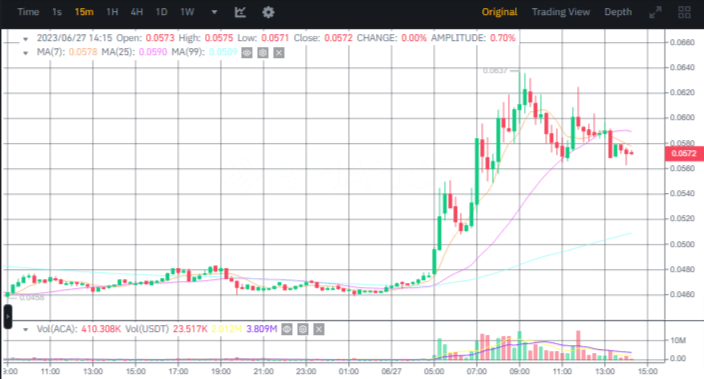Open technical indicators chart icon
This screenshot has height=379, width=704.
[240, 12]
